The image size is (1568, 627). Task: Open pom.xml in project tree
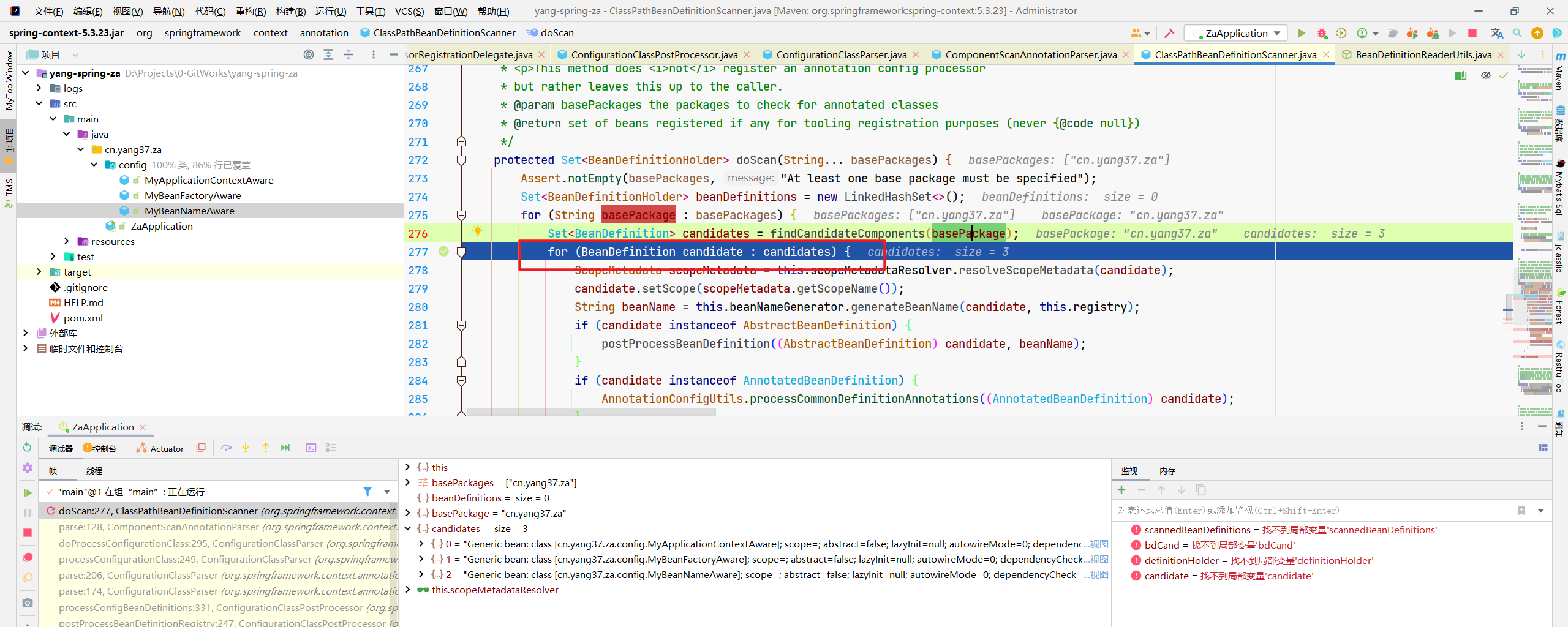tap(83, 318)
